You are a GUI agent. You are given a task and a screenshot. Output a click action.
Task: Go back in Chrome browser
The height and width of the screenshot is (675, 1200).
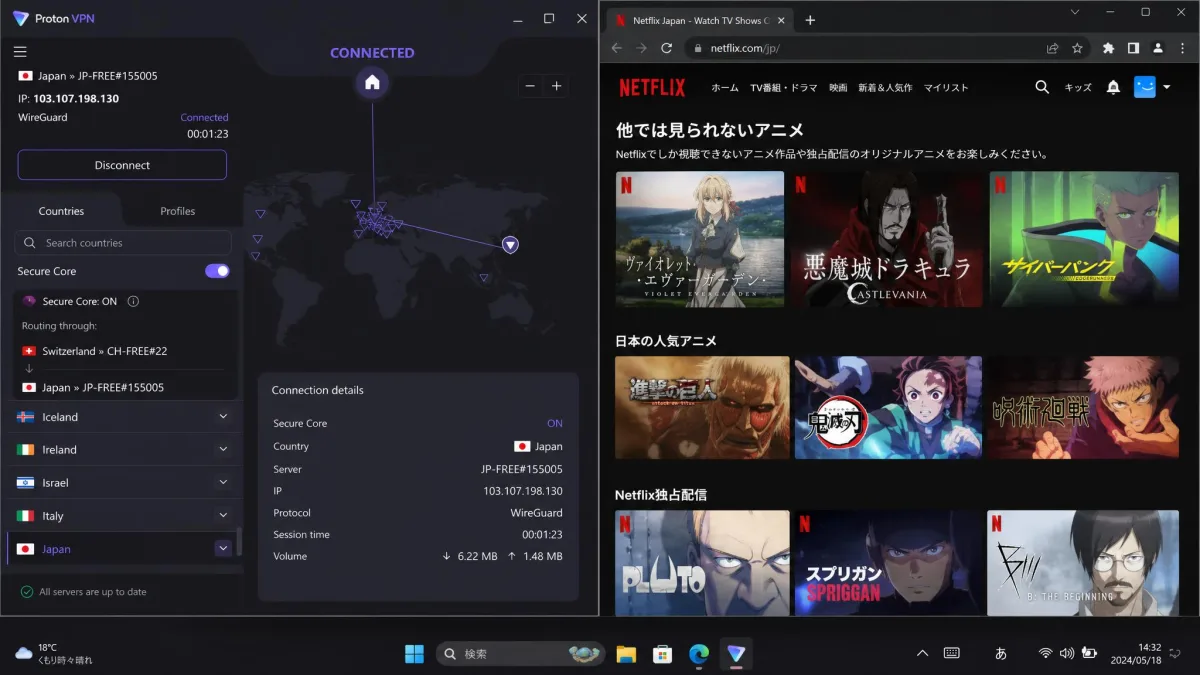[x=616, y=48]
